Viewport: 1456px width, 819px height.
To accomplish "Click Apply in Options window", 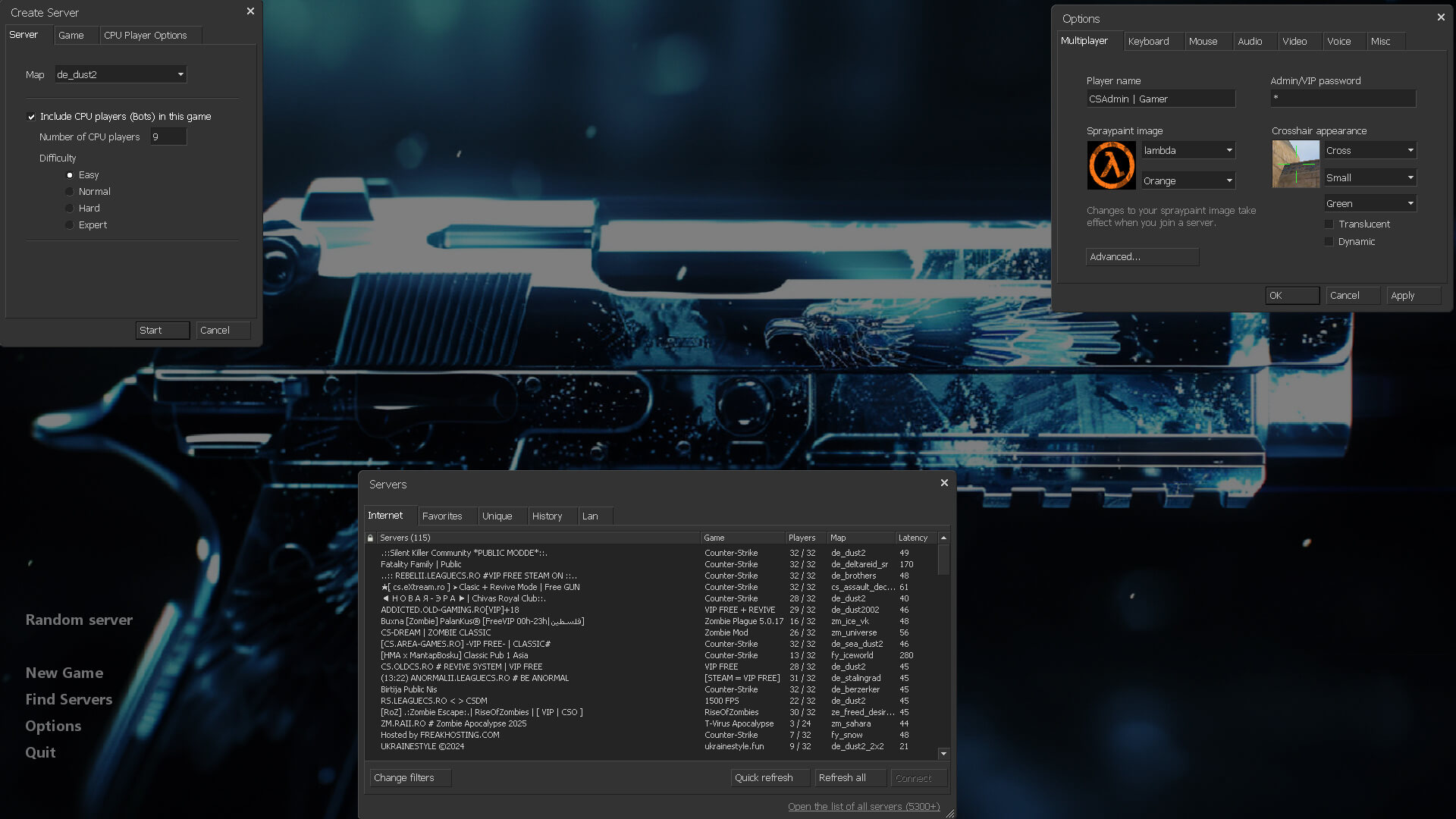I will pos(1414,295).
